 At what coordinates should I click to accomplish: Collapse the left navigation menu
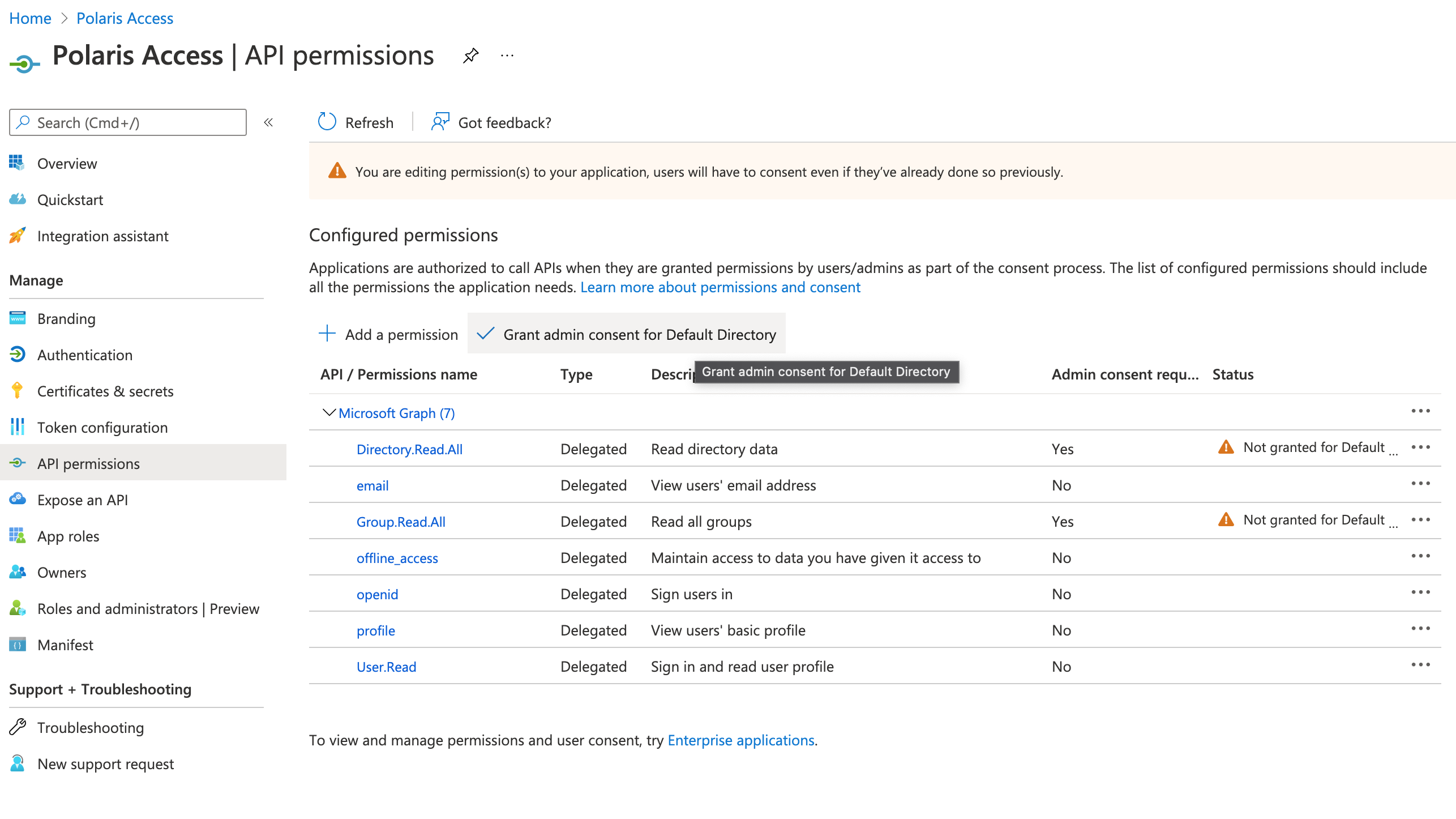[268, 122]
